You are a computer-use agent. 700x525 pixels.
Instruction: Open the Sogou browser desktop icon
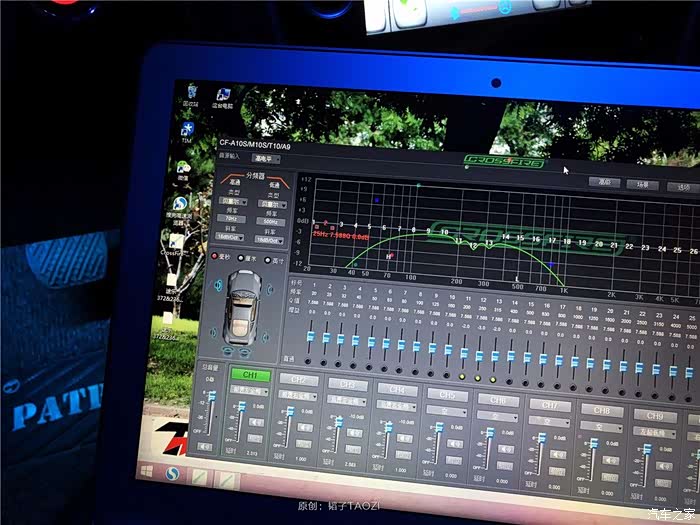click(x=180, y=205)
